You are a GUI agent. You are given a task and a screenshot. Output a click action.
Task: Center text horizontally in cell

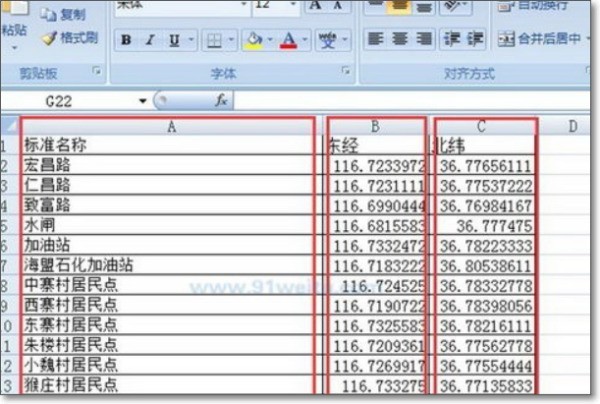point(399,40)
